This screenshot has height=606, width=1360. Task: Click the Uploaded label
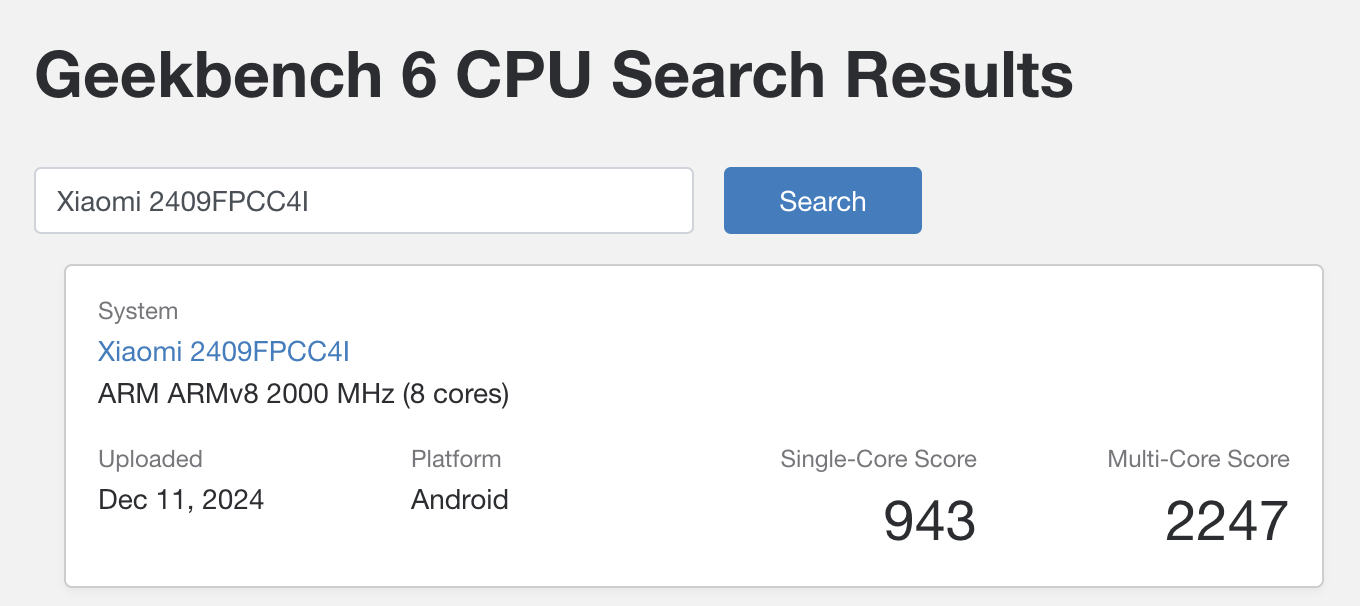coord(150,459)
